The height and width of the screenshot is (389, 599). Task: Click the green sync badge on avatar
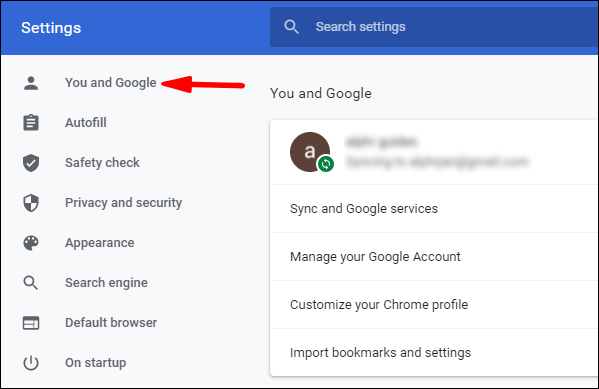pos(326,164)
